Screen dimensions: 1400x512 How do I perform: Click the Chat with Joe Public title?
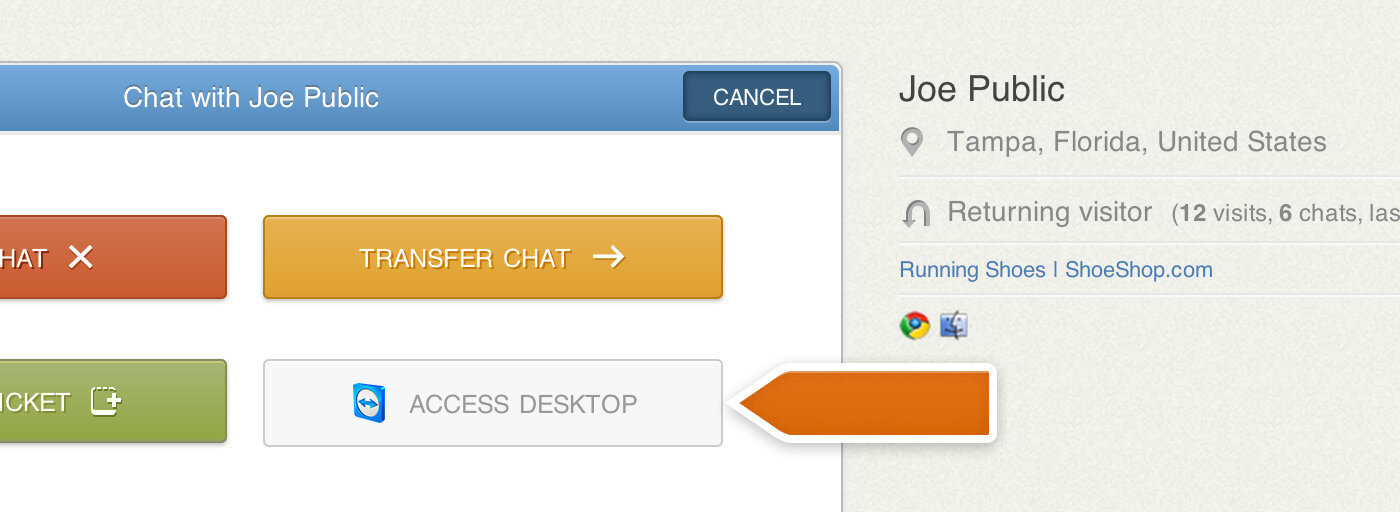click(x=251, y=97)
